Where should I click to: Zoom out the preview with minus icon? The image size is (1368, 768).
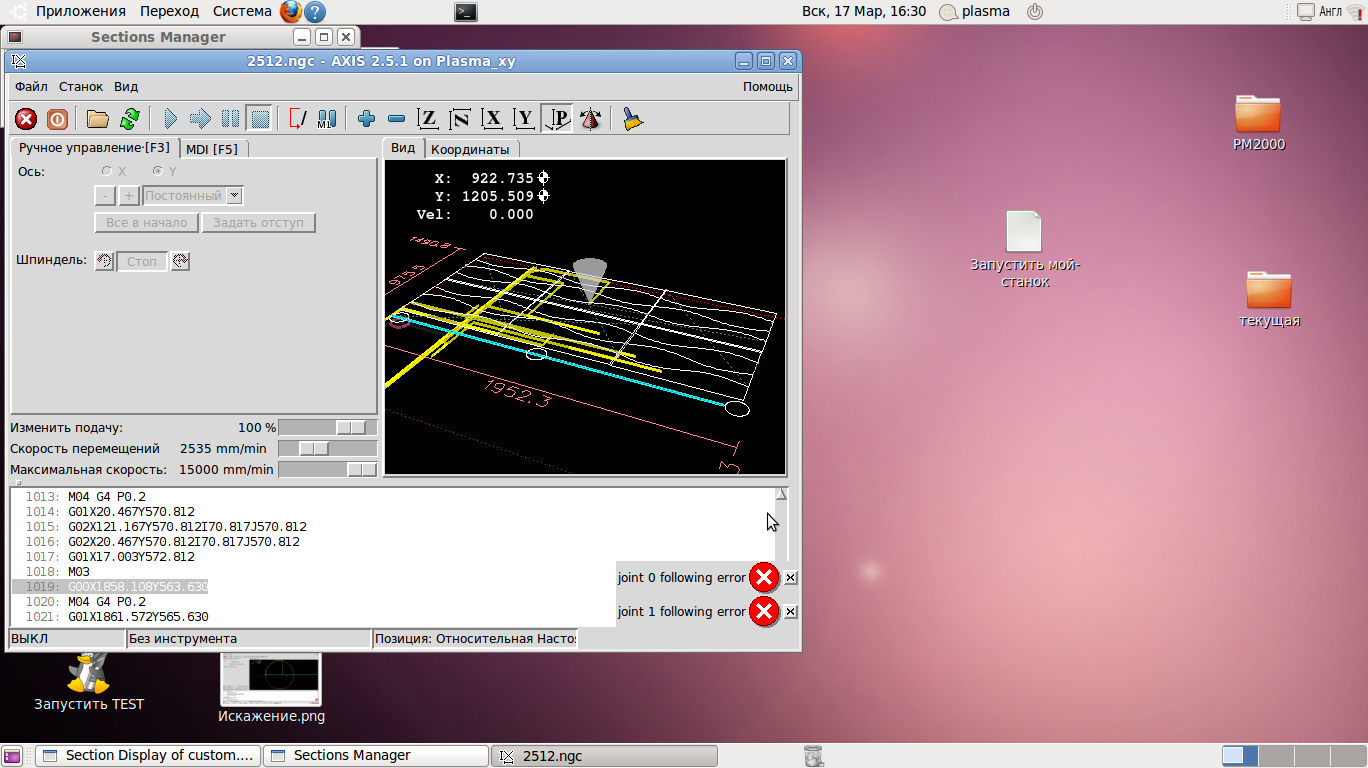coord(396,120)
